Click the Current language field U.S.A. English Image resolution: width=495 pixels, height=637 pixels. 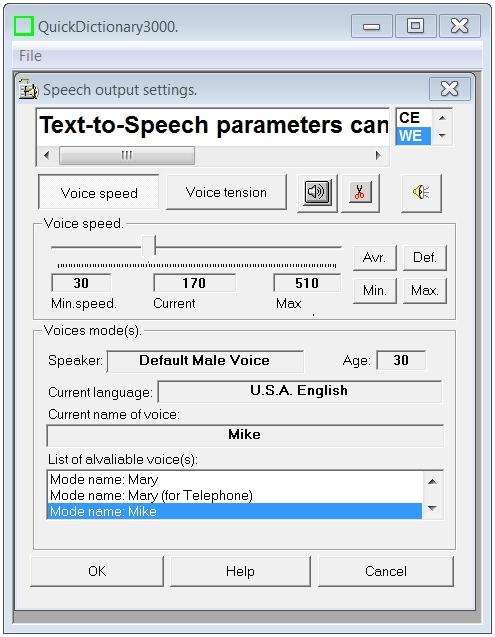(x=300, y=391)
